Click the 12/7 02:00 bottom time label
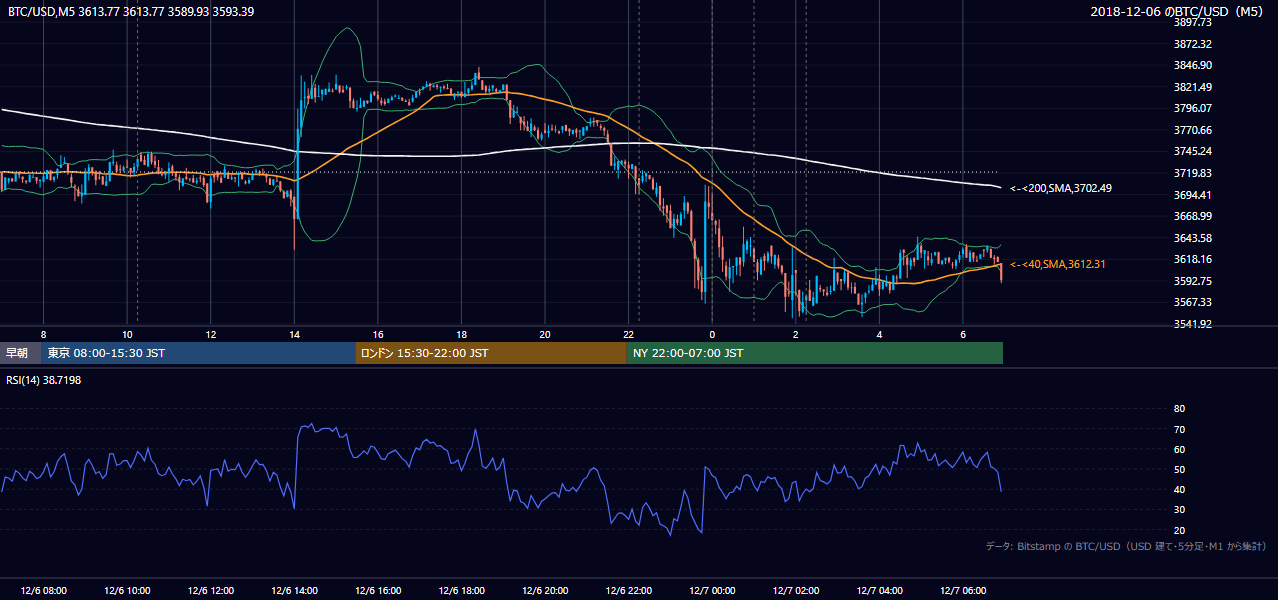The image size is (1278, 600). [x=795, y=590]
